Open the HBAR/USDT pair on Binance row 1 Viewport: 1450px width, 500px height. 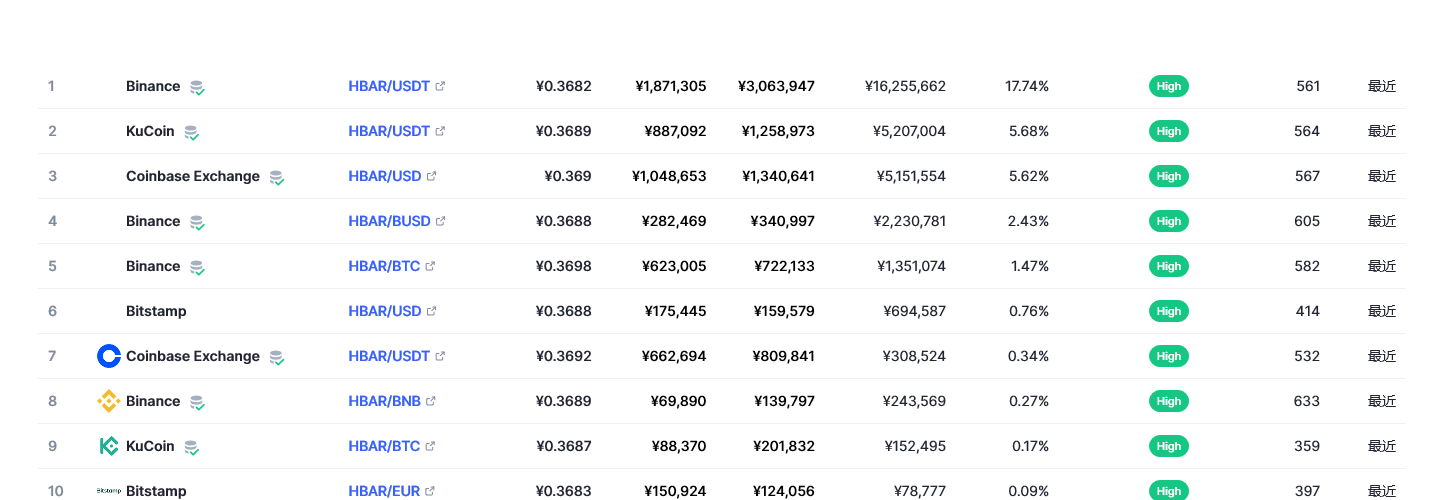389,86
